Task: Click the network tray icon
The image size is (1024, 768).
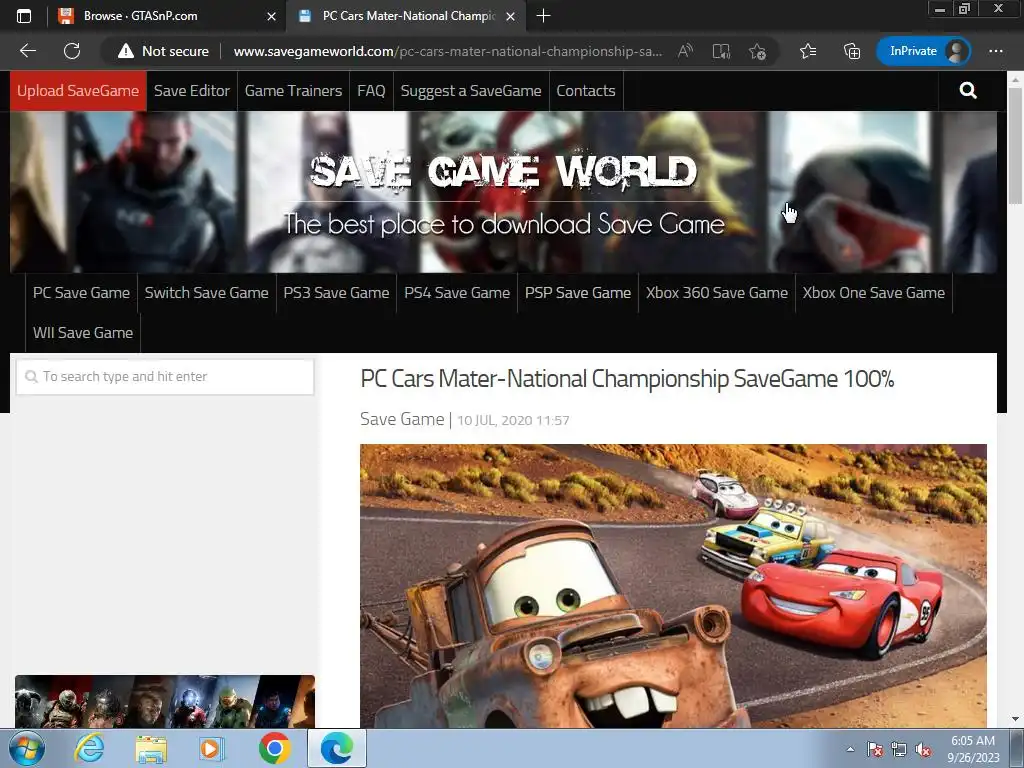Action: pos(899,750)
